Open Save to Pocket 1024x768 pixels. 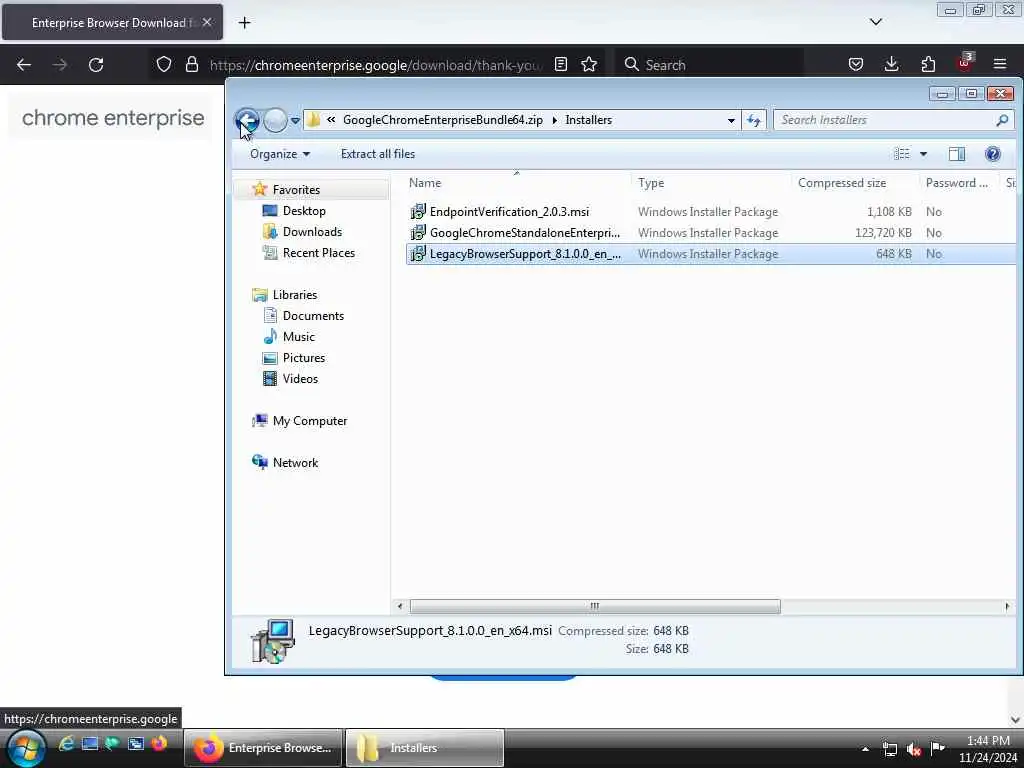click(x=856, y=64)
